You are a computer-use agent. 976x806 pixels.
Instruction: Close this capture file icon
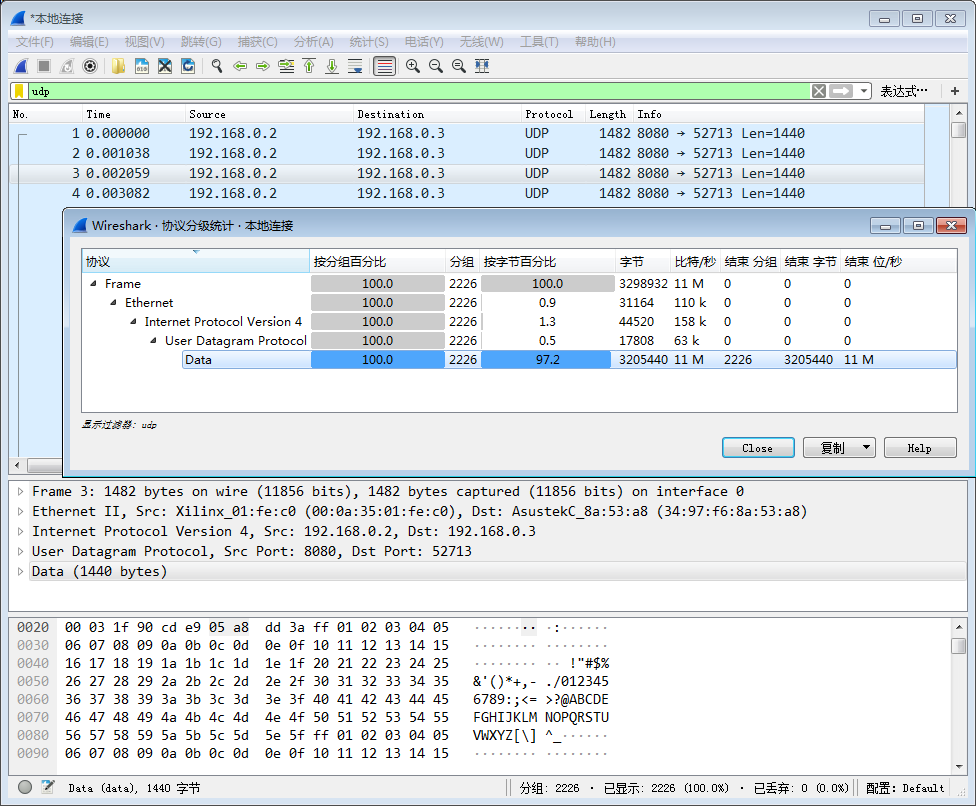[164, 66]
